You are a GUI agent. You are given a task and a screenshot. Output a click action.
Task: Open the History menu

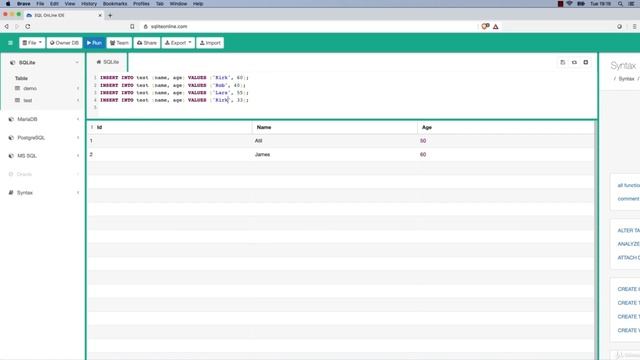[89, 4]
